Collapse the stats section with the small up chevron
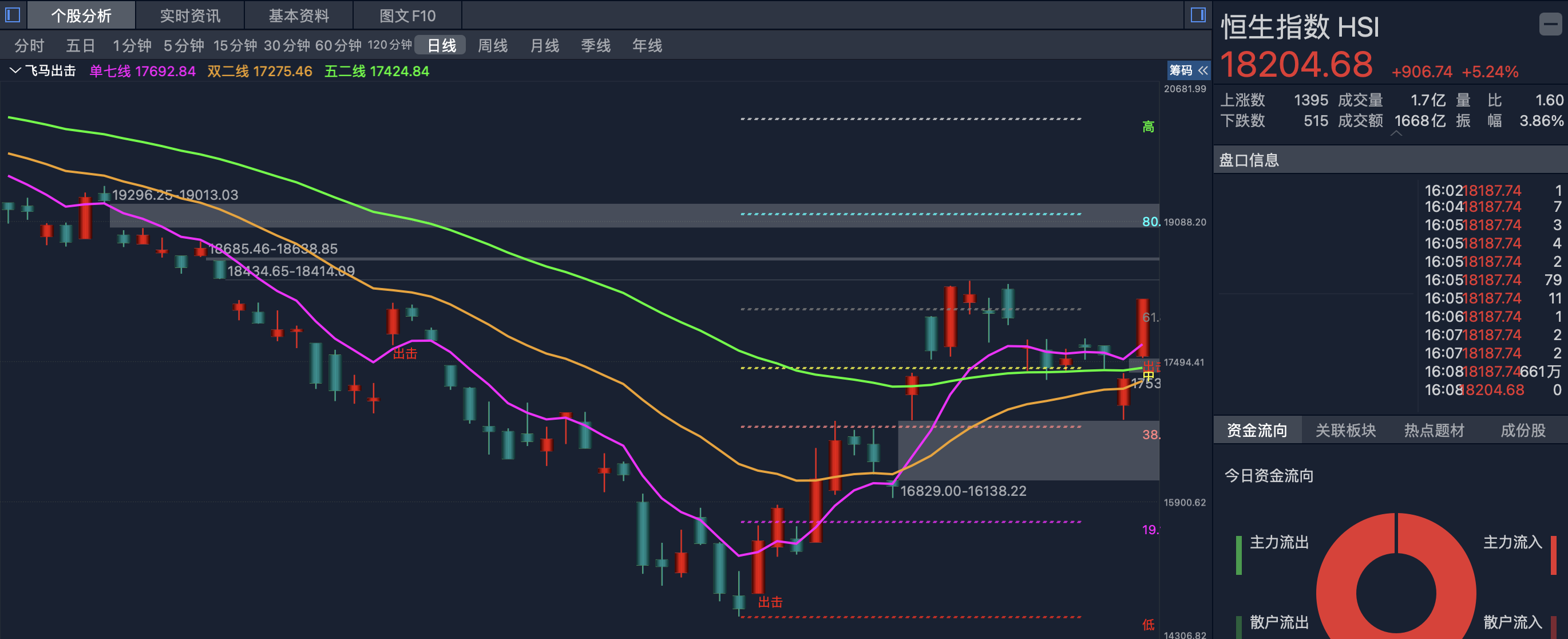Screen dimensions: 1568x639 [x=1396, y=133]
